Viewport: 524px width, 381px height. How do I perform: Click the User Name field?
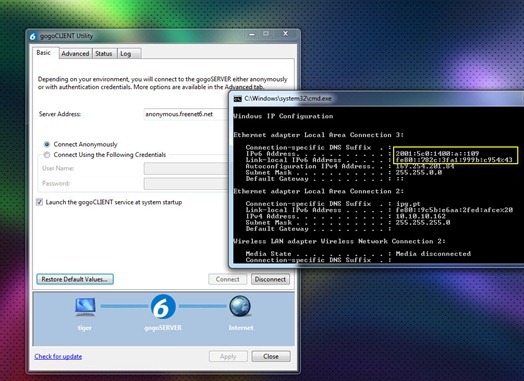pos(186,168)
